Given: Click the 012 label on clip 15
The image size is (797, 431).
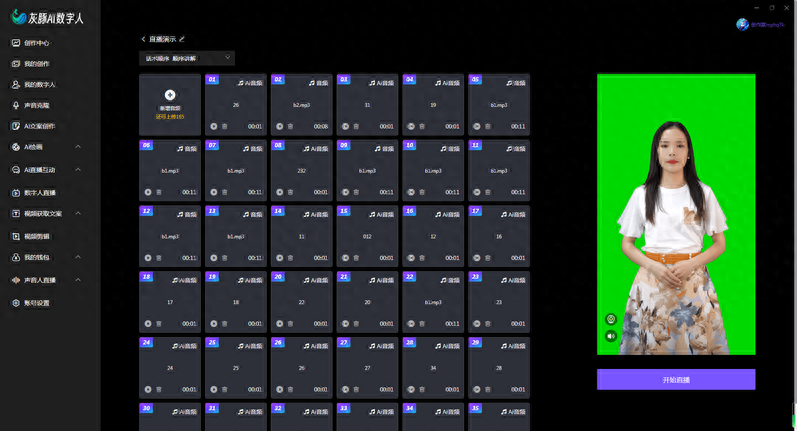Looking at the screenshot, I should point(367,236).
